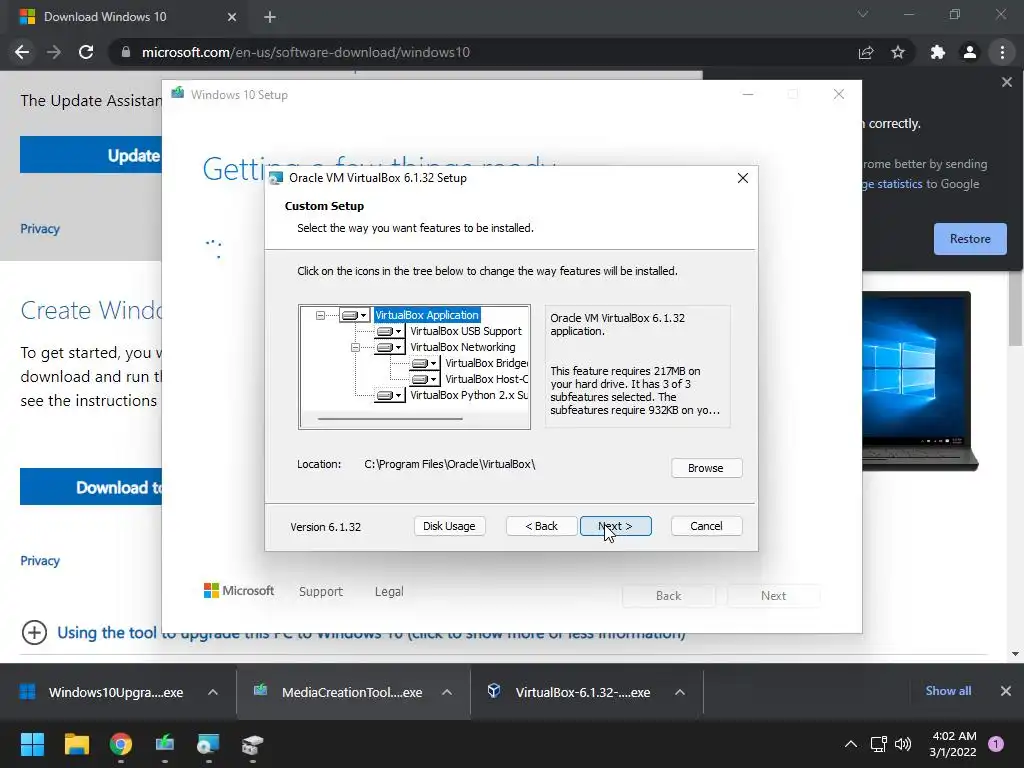This screenshot has height=768, width=1024.
Task: Select VirtualBox Python 2.x Support item
Action: click(469, 395)
